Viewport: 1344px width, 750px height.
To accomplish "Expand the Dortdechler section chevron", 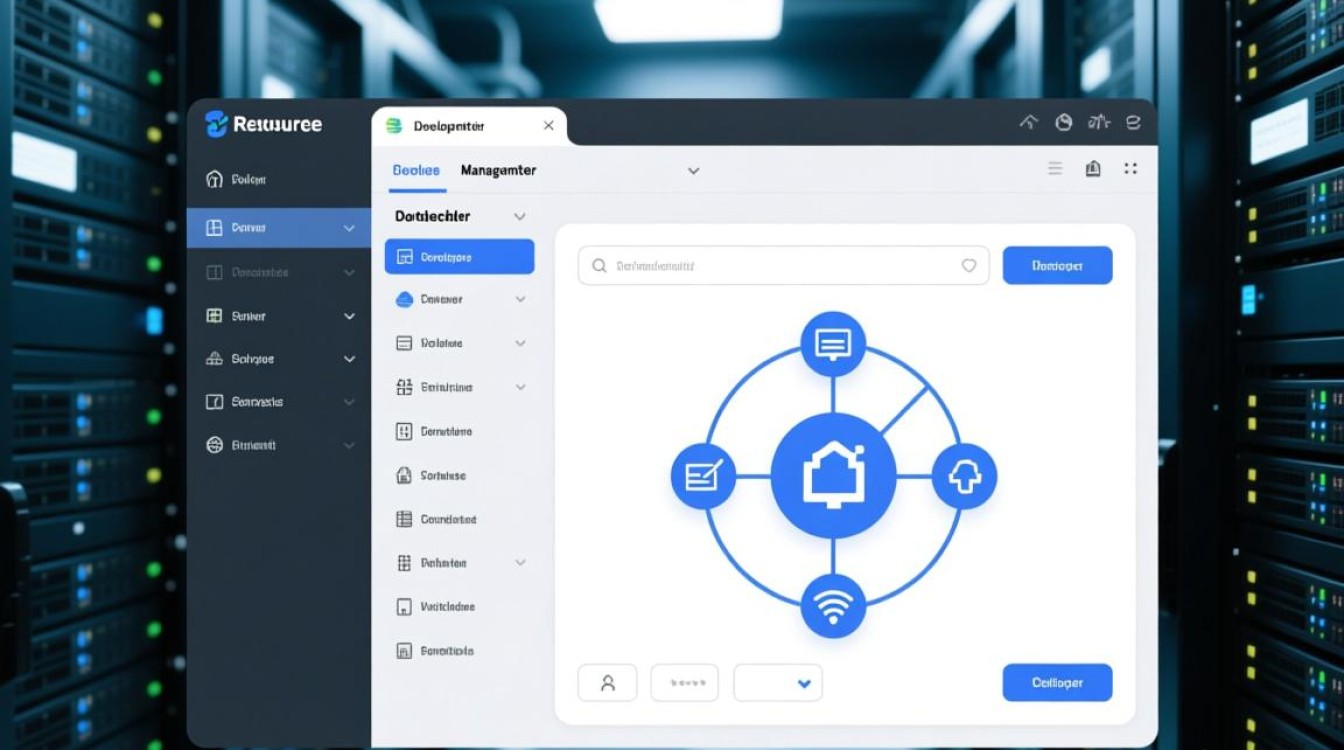I will (519, 216).
